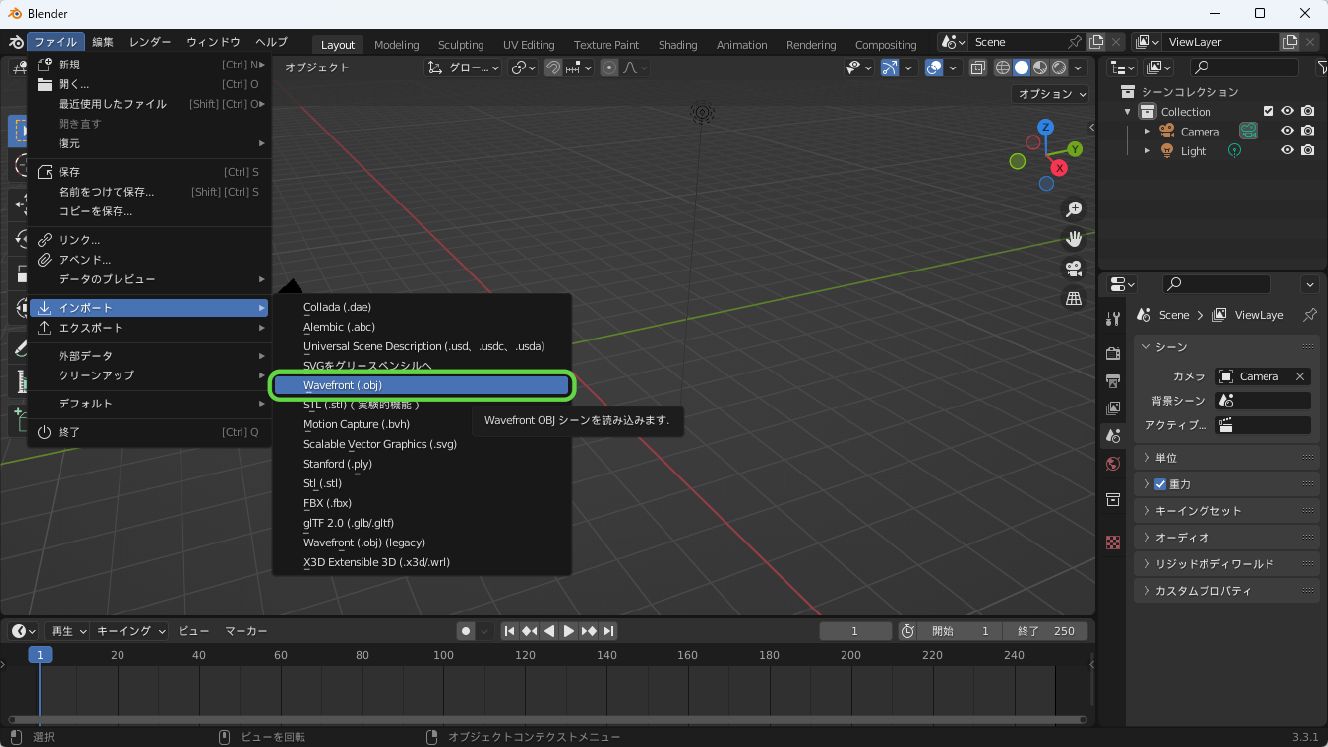Switch viewport to Wireframe shading mode
The width and height of the screenshot is (1328, 747).
click(1002, 67)
